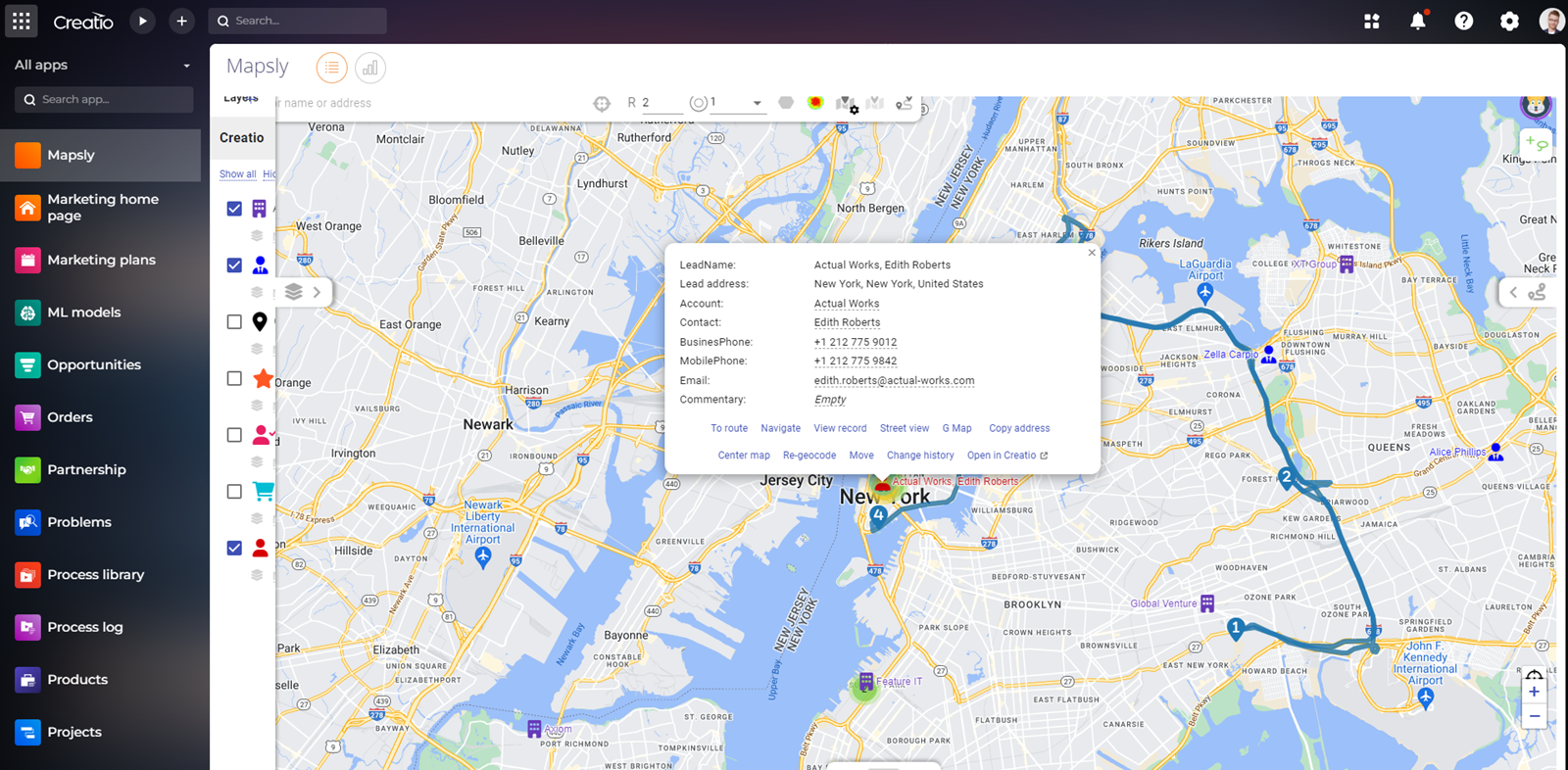This screenshot has width=1568, height=770.
Task: Uncheck the purple building layer checkbox
Action: (x=234, y=209)
